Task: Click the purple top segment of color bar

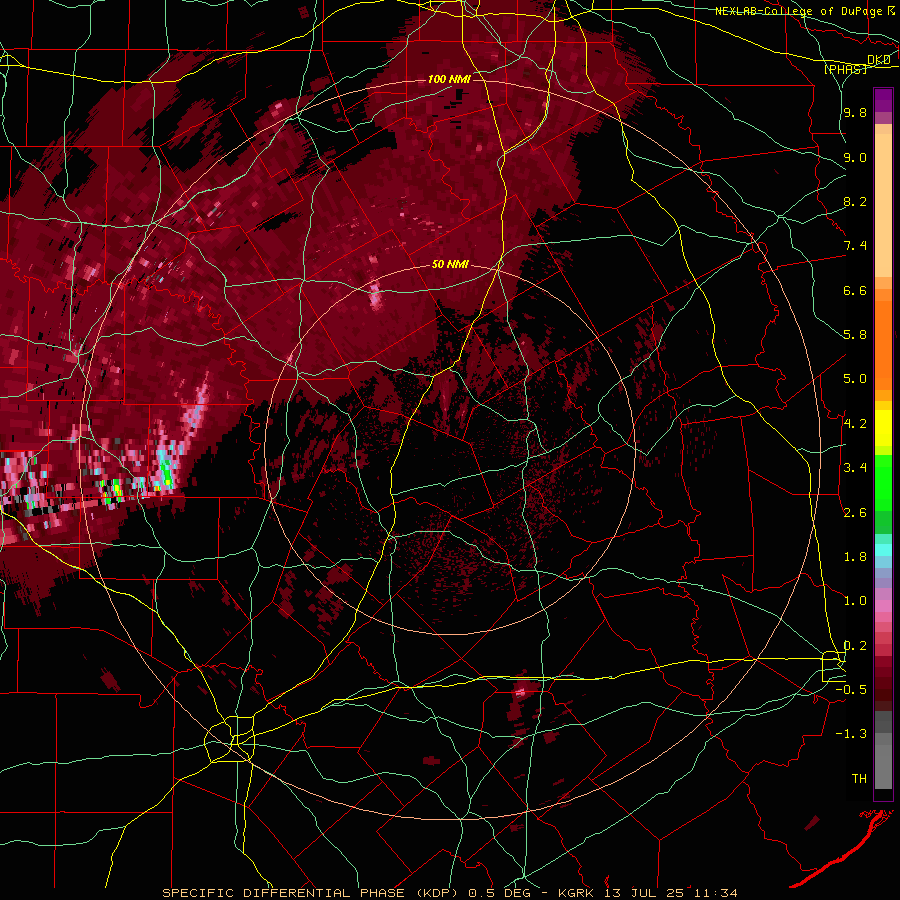Action: tap(883, 101)
